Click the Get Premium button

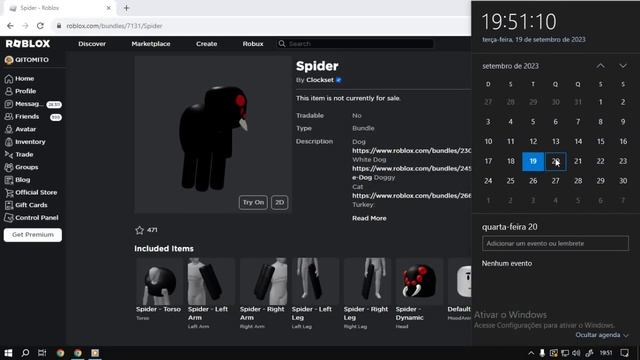(x=33, y=235)
